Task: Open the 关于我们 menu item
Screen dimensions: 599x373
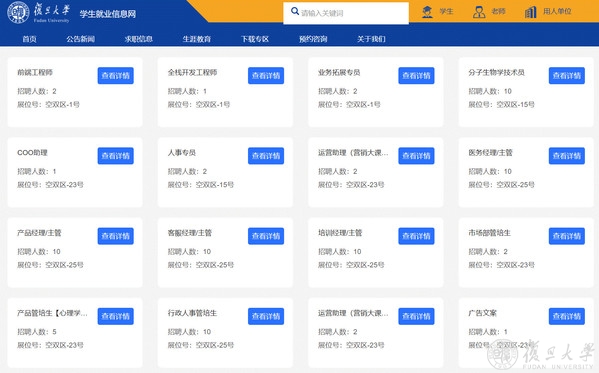Action: pyautogui.click(x=371, y=39)
